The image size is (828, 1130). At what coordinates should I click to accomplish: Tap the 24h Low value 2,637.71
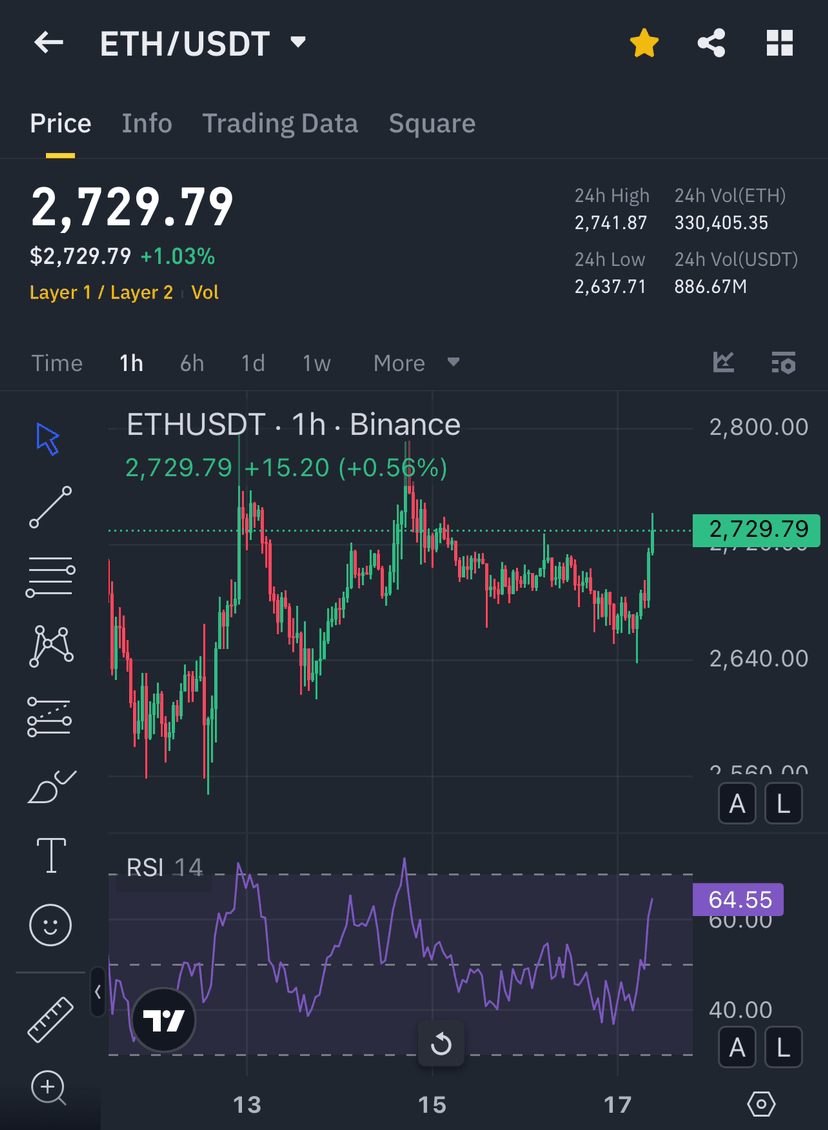click(x=610, y=287)
